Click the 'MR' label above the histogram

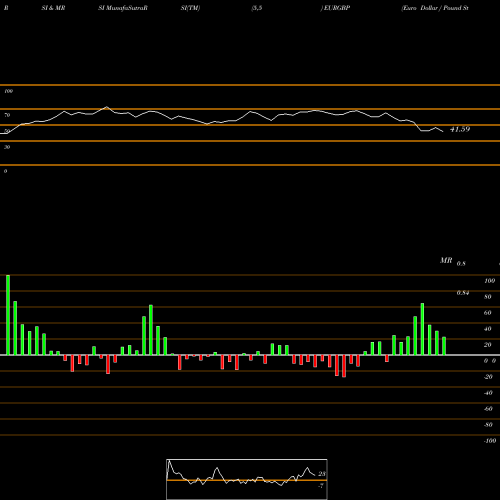pos(446,260)
